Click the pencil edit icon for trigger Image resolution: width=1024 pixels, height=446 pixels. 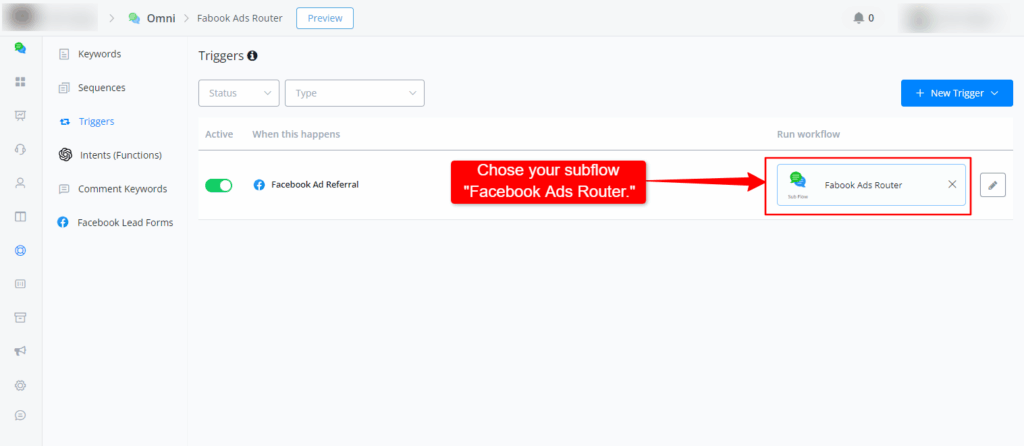(x=992, y=185)
